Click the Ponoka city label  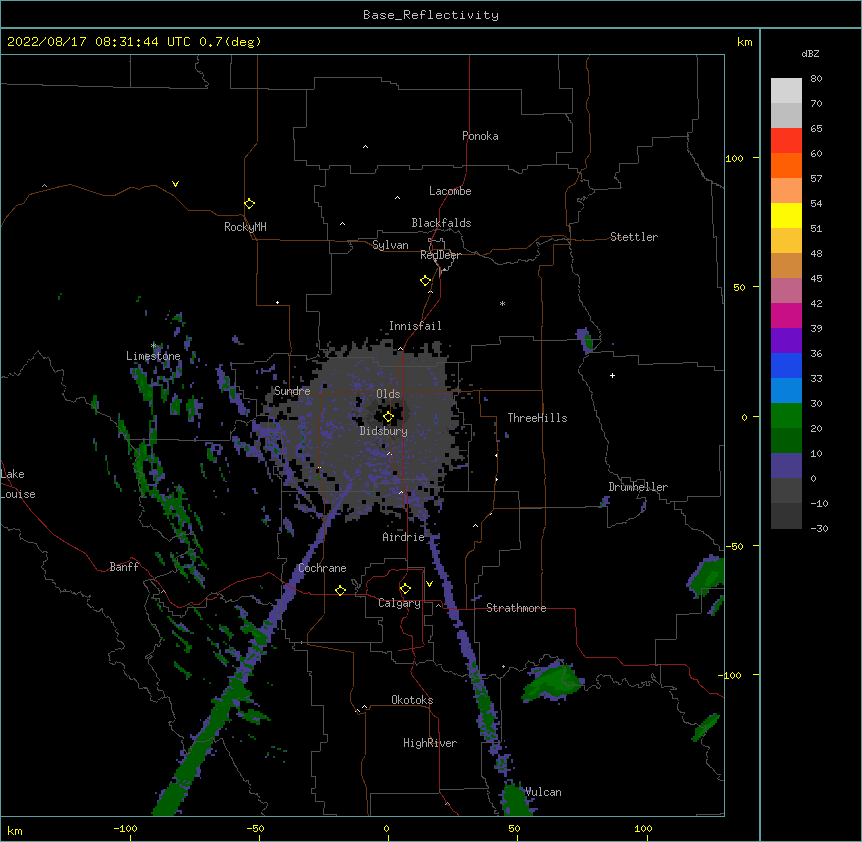(480, 136)
